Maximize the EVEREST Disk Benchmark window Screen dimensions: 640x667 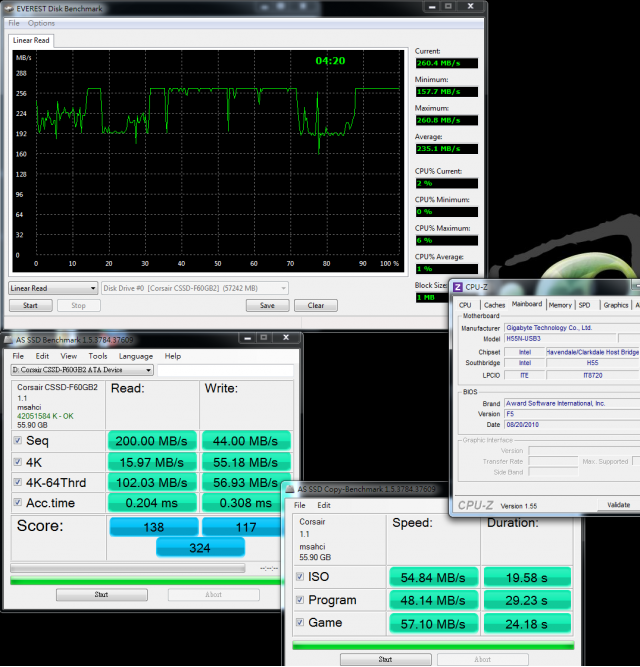448,6
